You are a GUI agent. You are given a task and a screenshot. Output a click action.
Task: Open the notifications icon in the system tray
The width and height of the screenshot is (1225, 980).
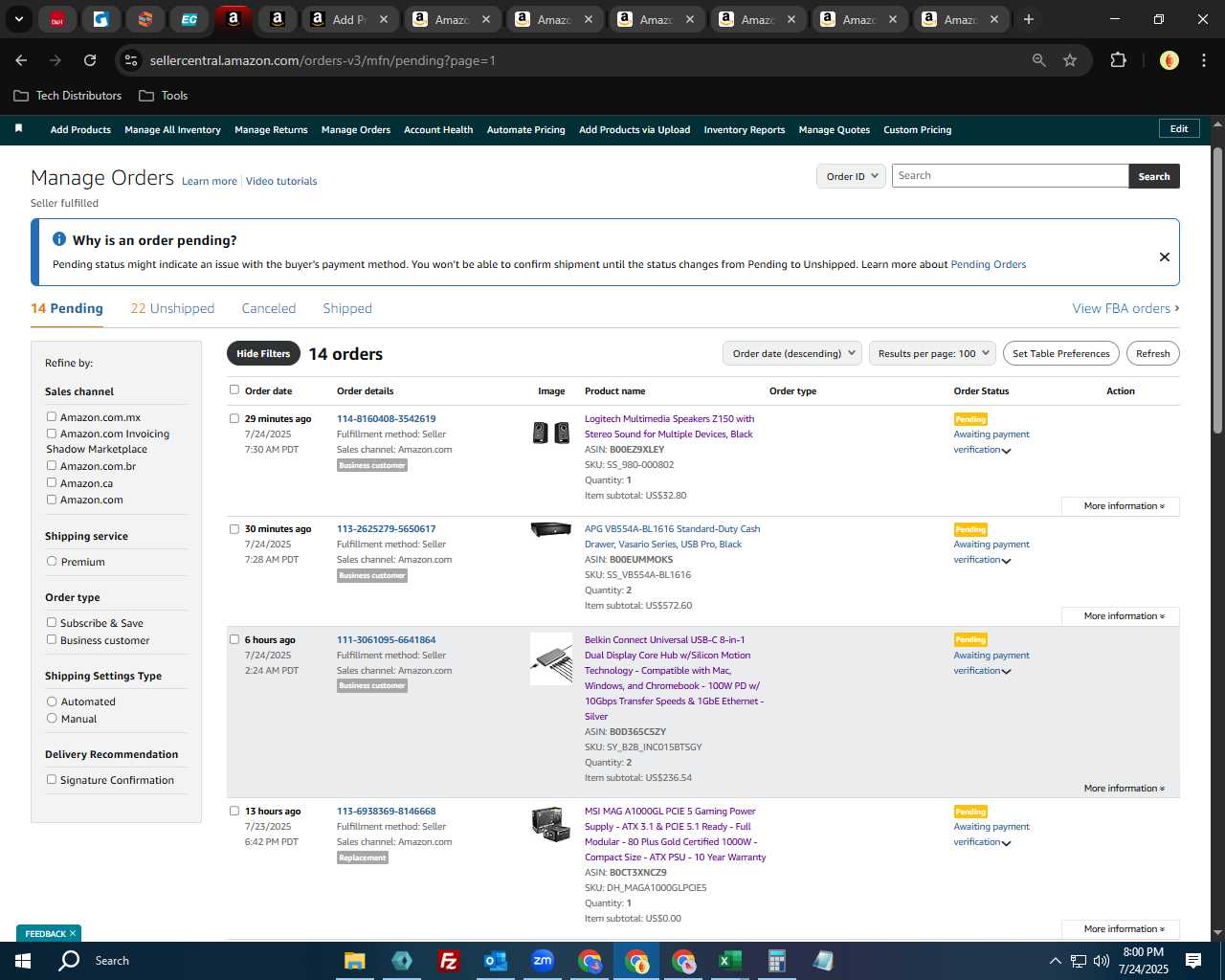[x=1193, y=961]
